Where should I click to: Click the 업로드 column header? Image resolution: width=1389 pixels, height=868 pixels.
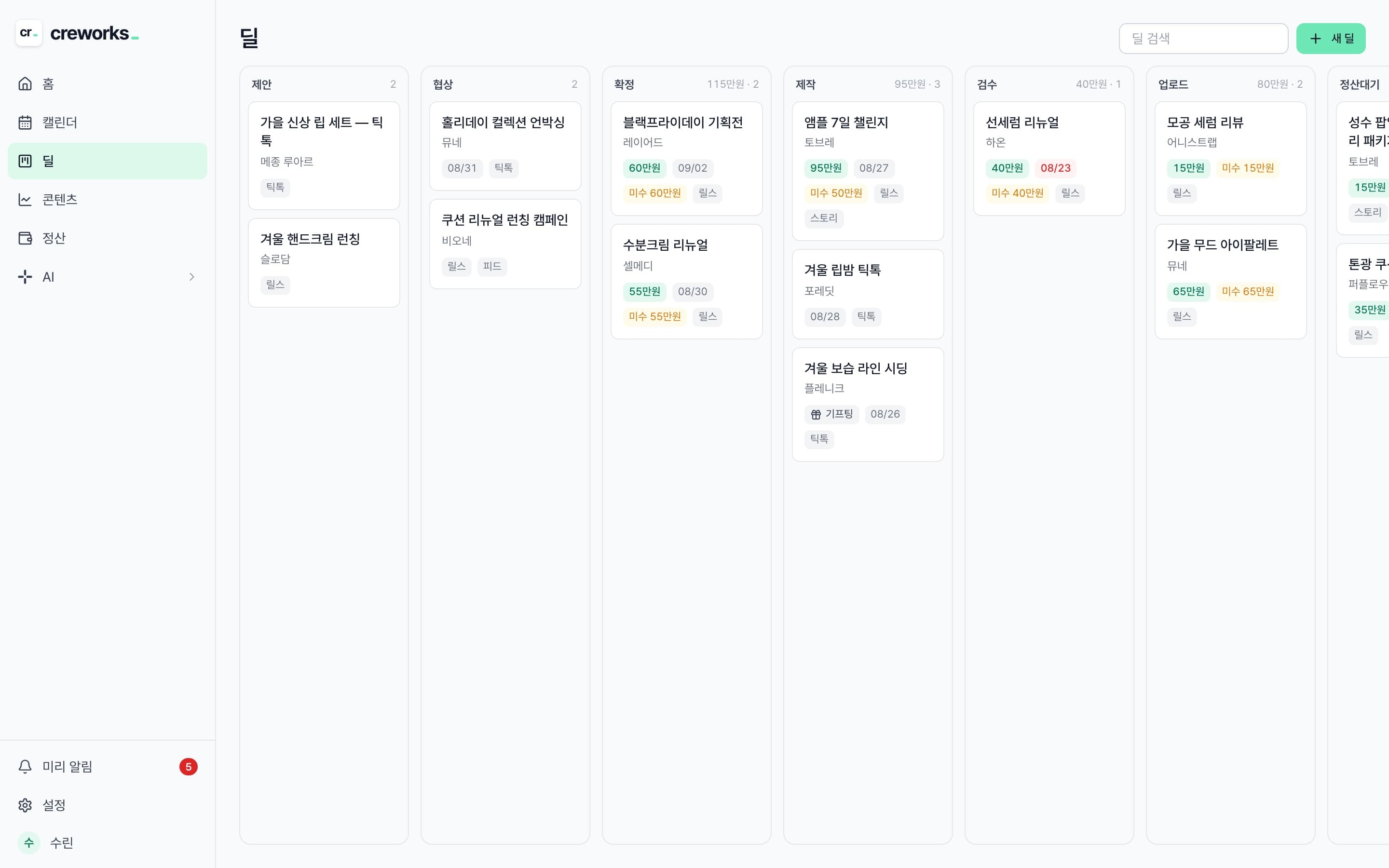click(1172, 84)
